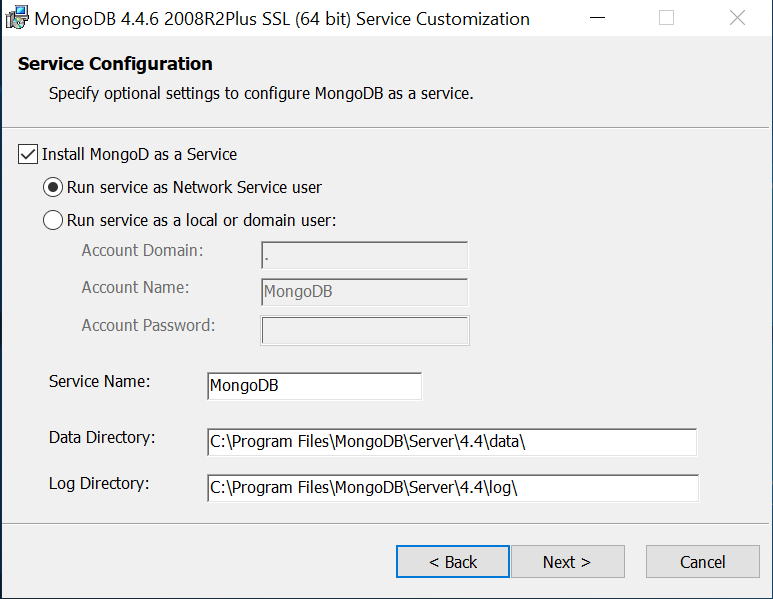Click the Data Directory label
The image size is (773, 599).
(x=102, y=437)
